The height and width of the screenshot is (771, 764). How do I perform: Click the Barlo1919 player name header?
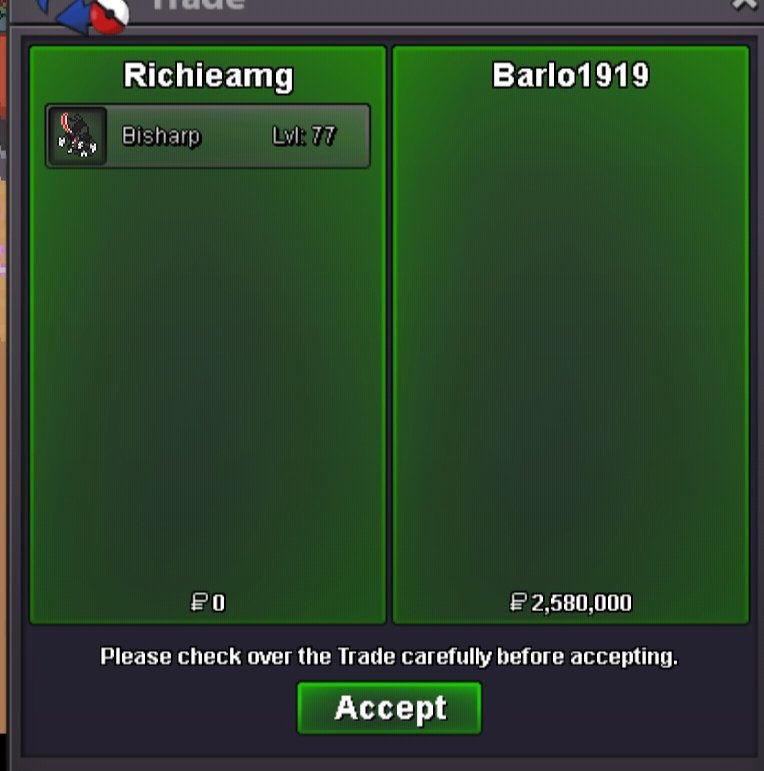click(571, 75)
